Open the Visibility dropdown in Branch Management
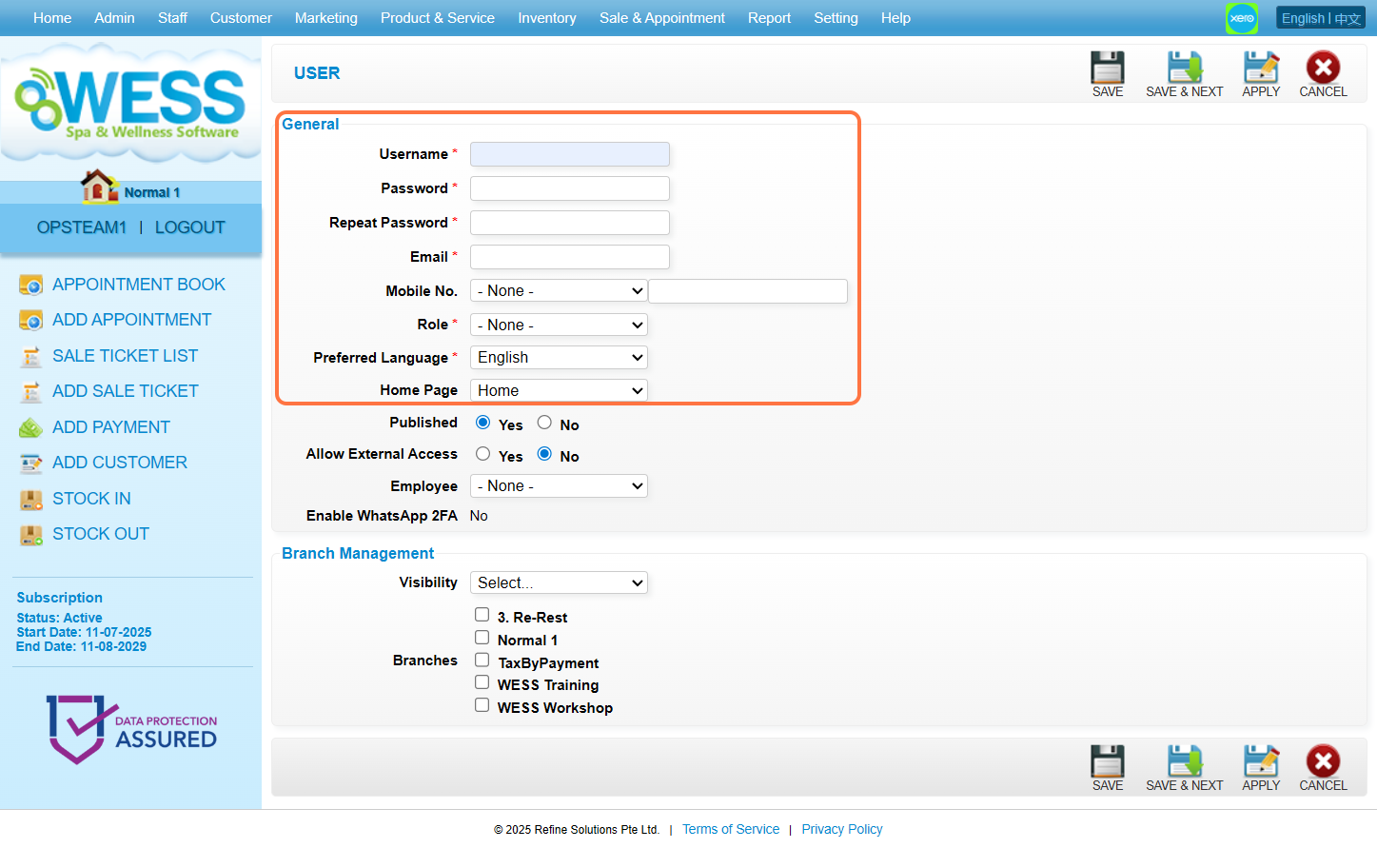1377x868 pixels. click(x=559, y=582)
